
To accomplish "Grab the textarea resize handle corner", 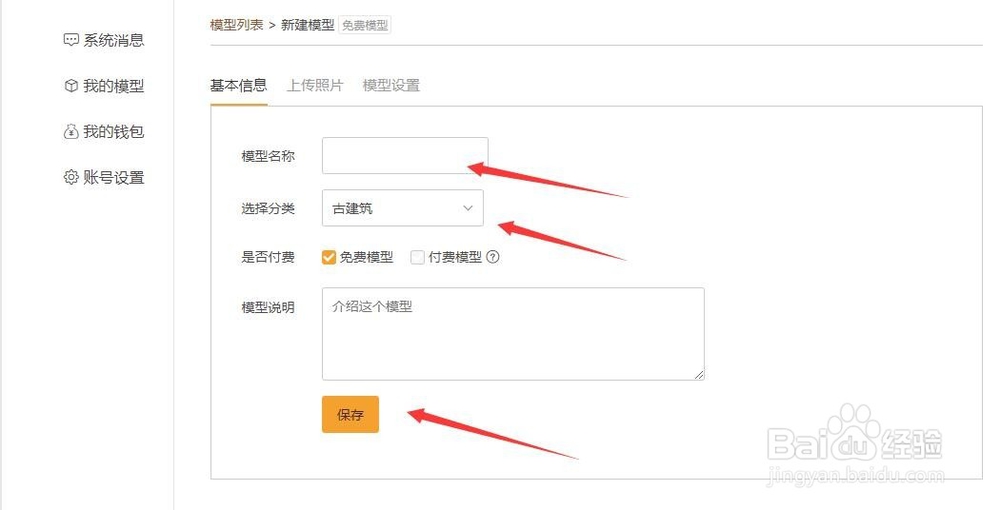I will click(700, 375).
